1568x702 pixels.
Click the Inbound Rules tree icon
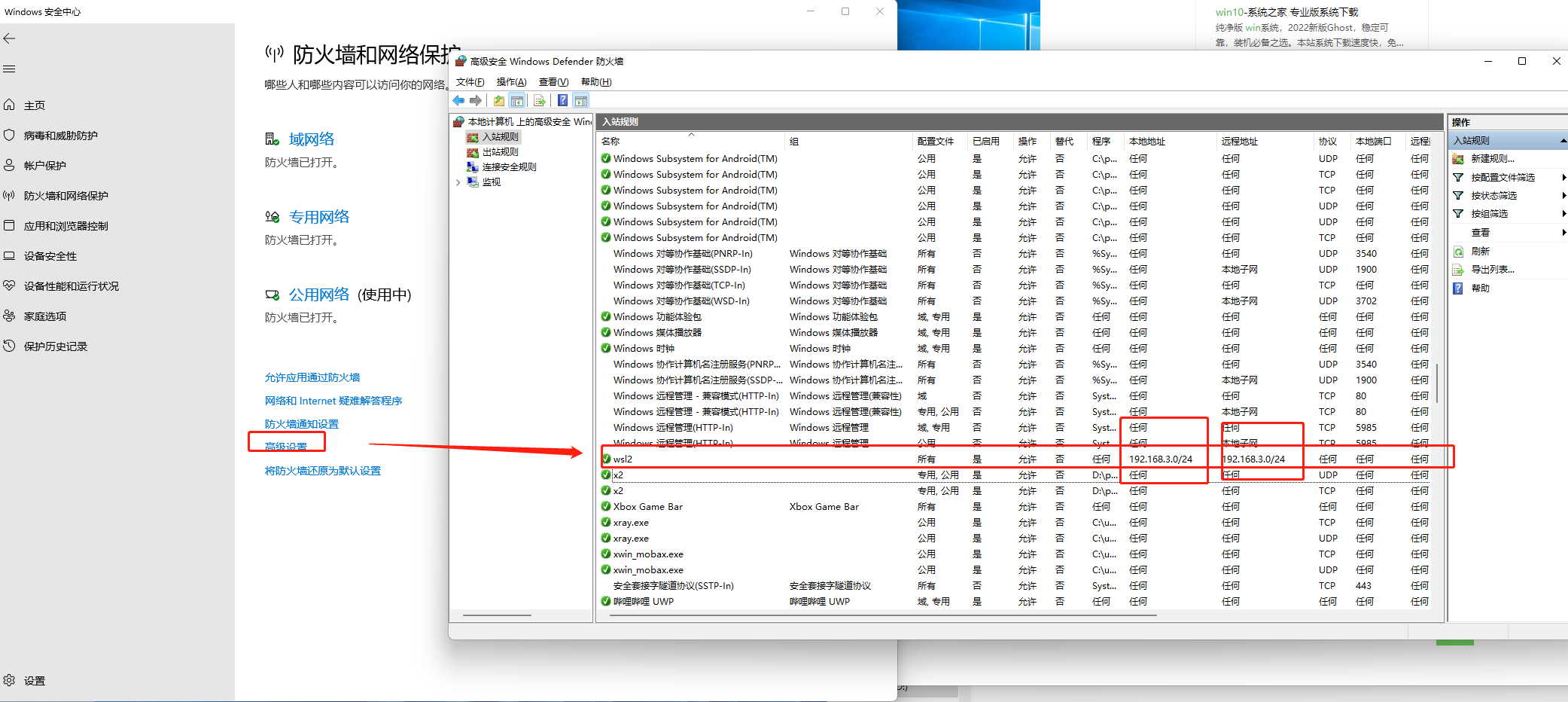473,137
